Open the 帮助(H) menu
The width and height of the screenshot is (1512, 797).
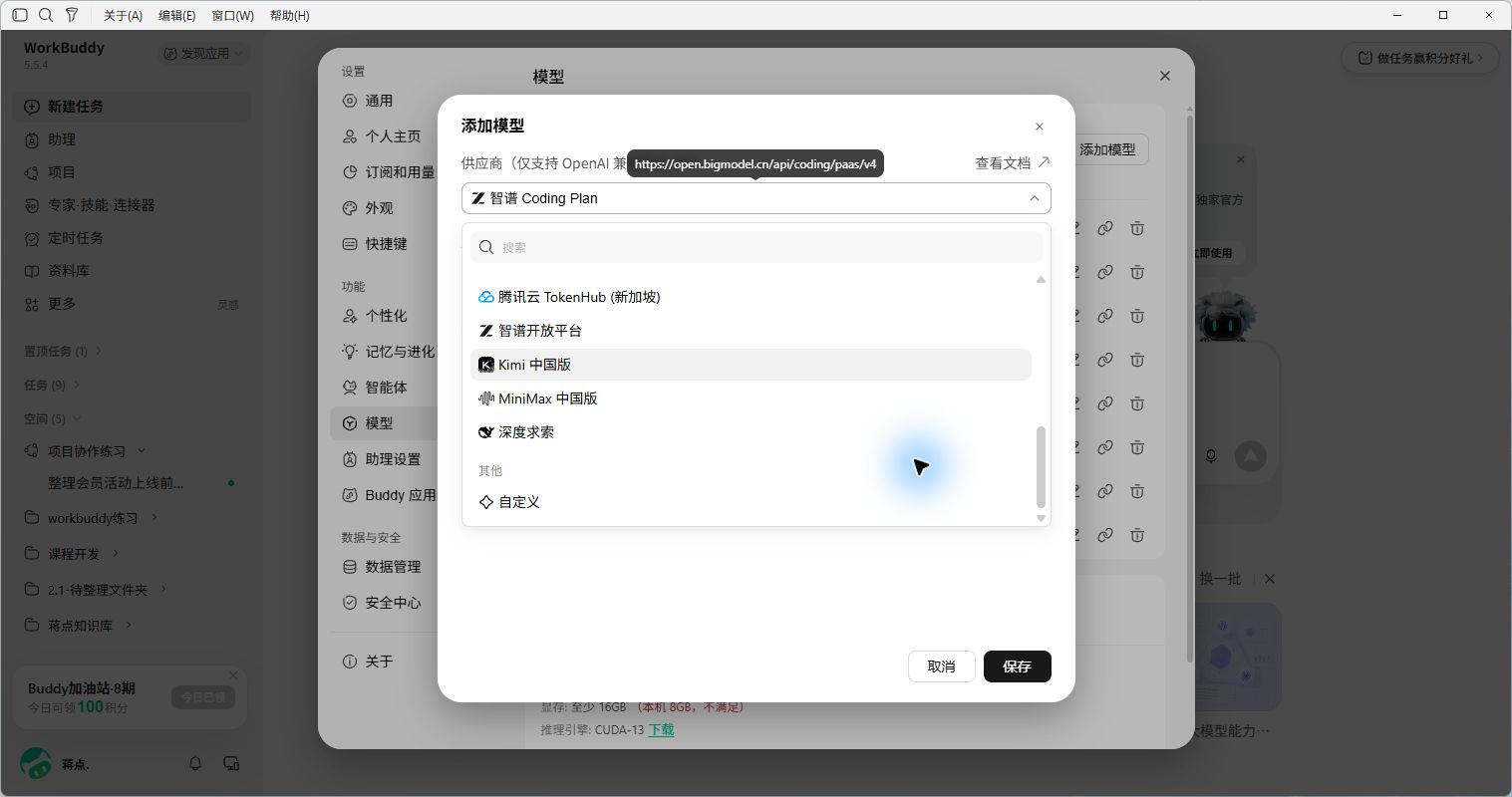[x=290, y=15]
